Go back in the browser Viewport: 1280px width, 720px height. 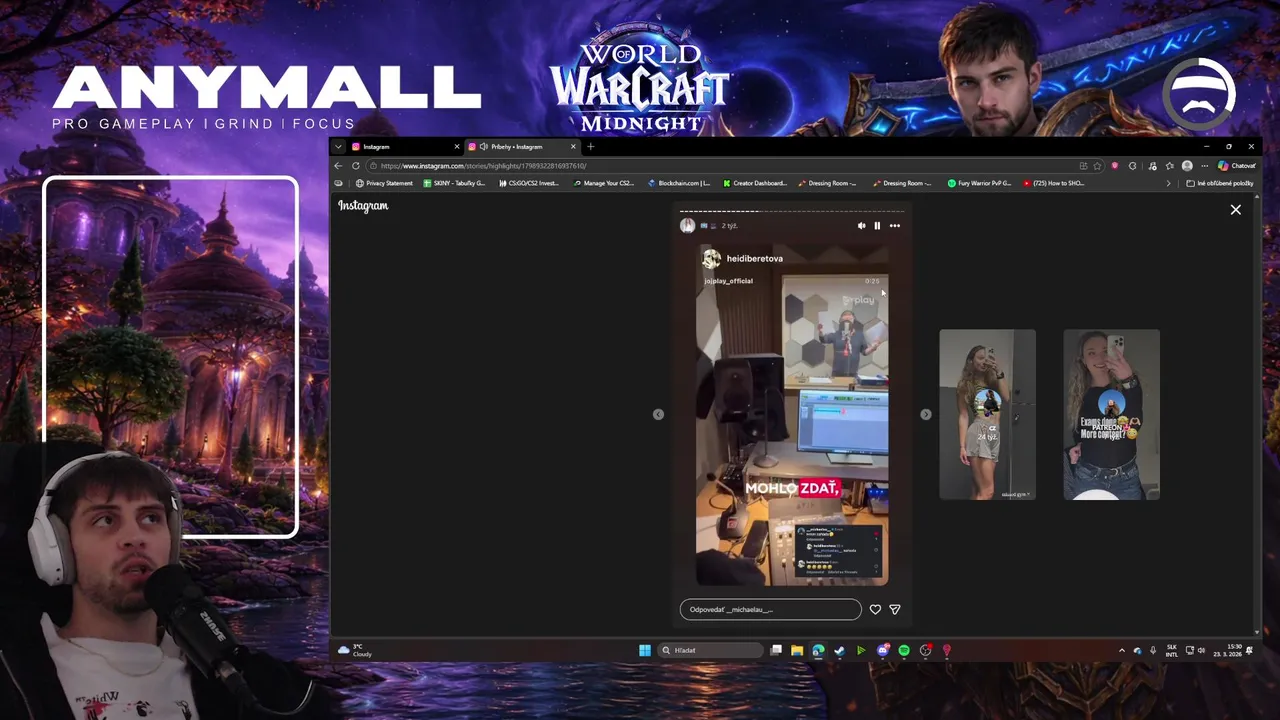pyautogui.click(x=338, y=166)
